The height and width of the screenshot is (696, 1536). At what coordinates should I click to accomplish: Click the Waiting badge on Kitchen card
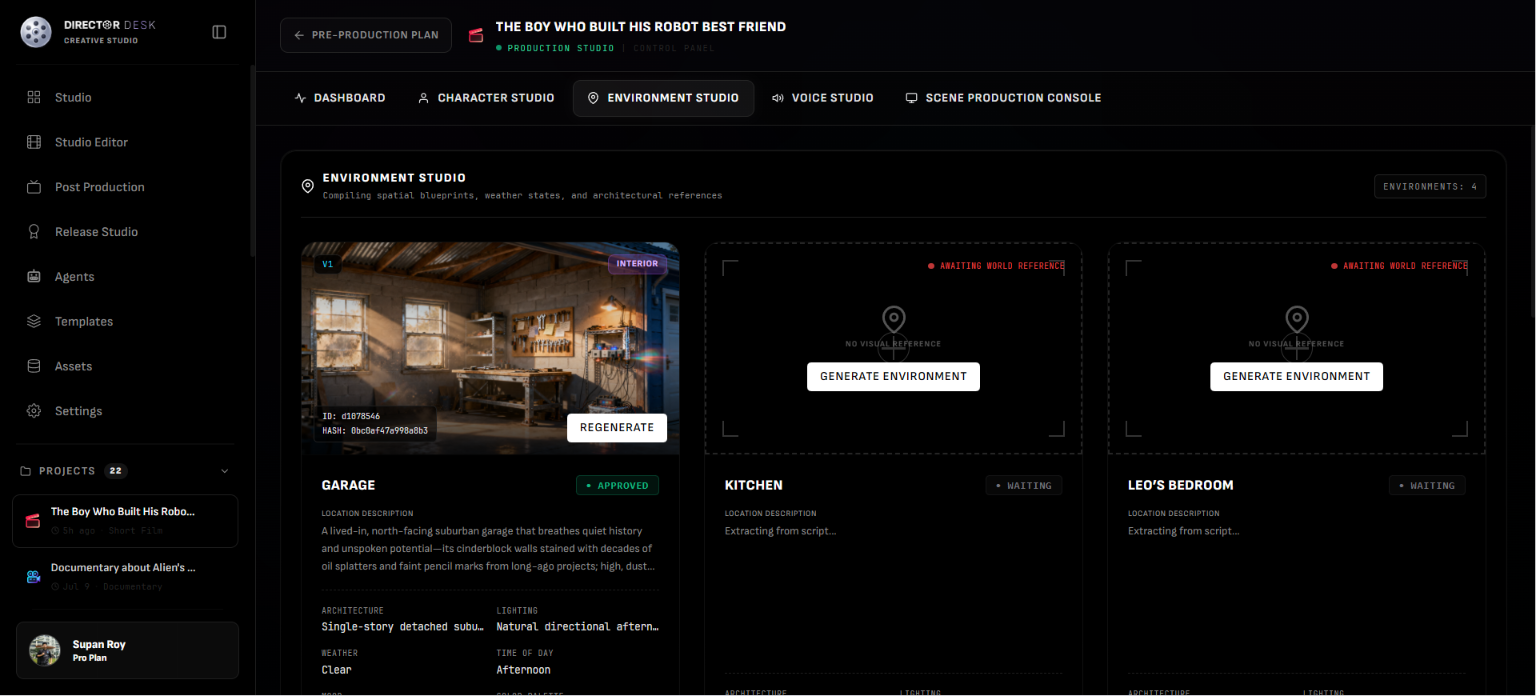1023,485
